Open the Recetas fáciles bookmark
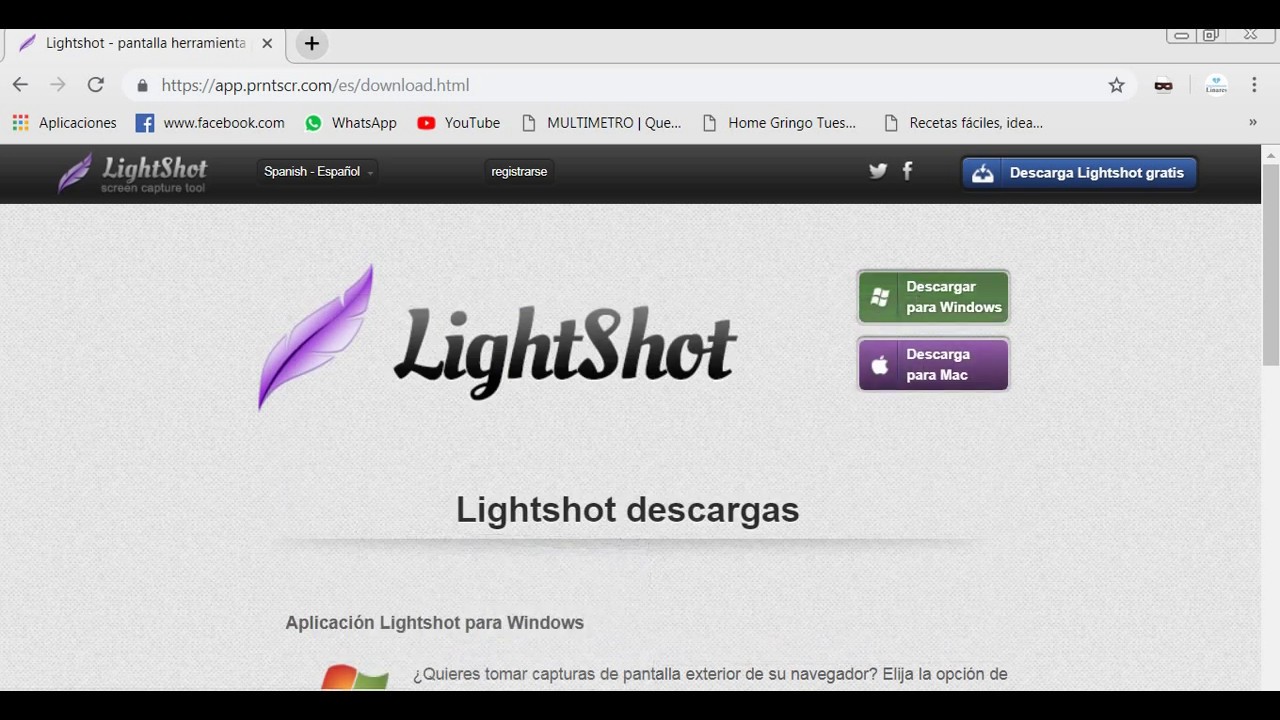1280x720 pixels. point(964,123)
